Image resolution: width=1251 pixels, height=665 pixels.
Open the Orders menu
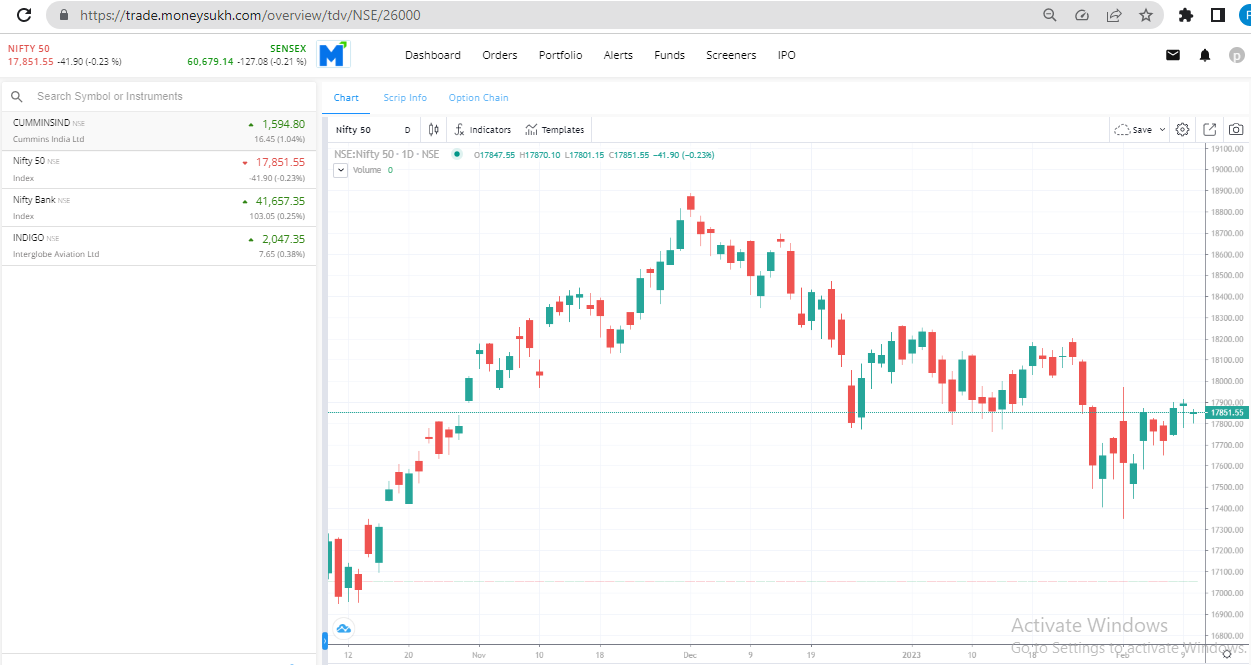pos(500,55)
